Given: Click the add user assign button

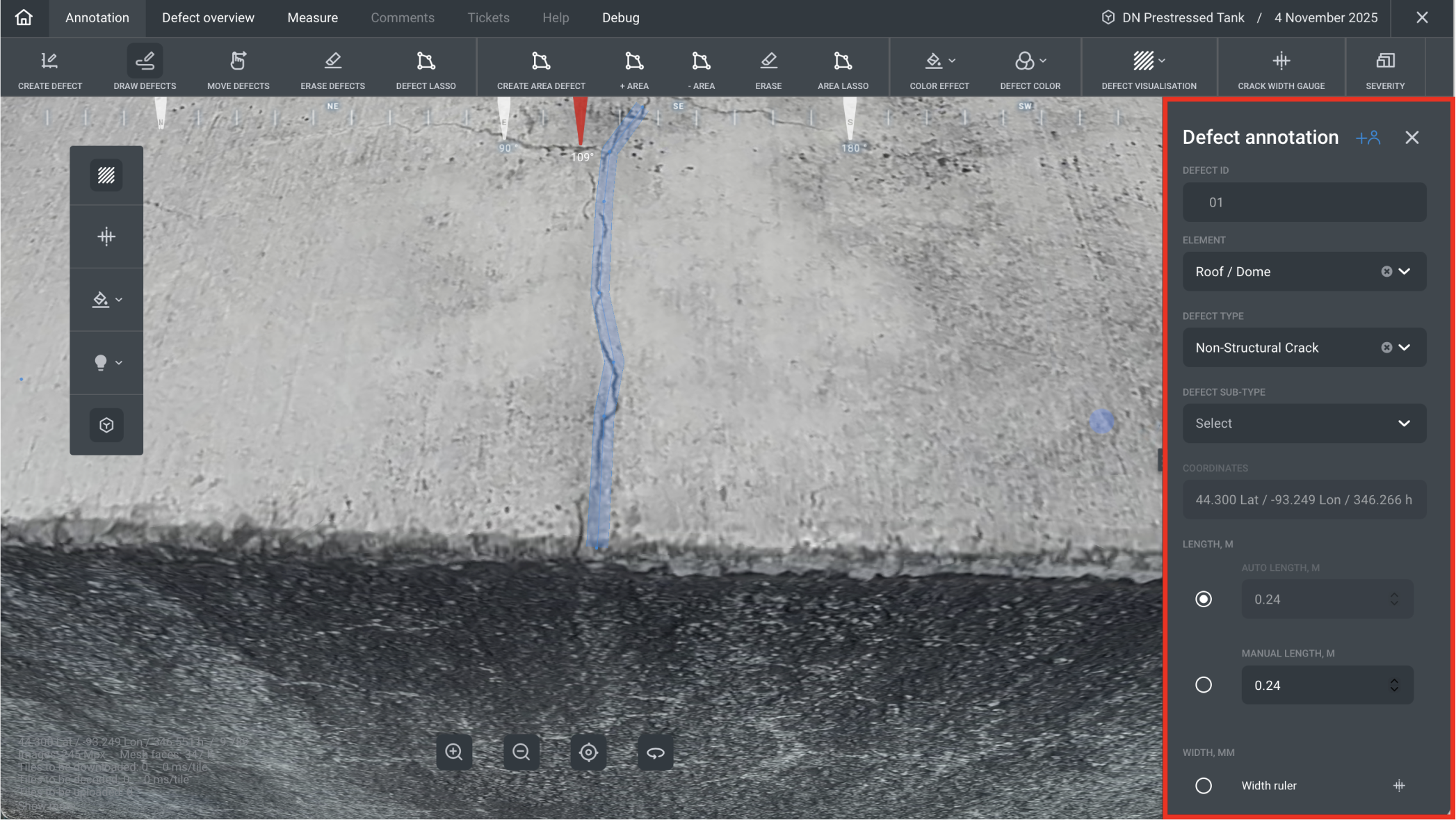Looking at the screenshot, I should (1368, 138).
